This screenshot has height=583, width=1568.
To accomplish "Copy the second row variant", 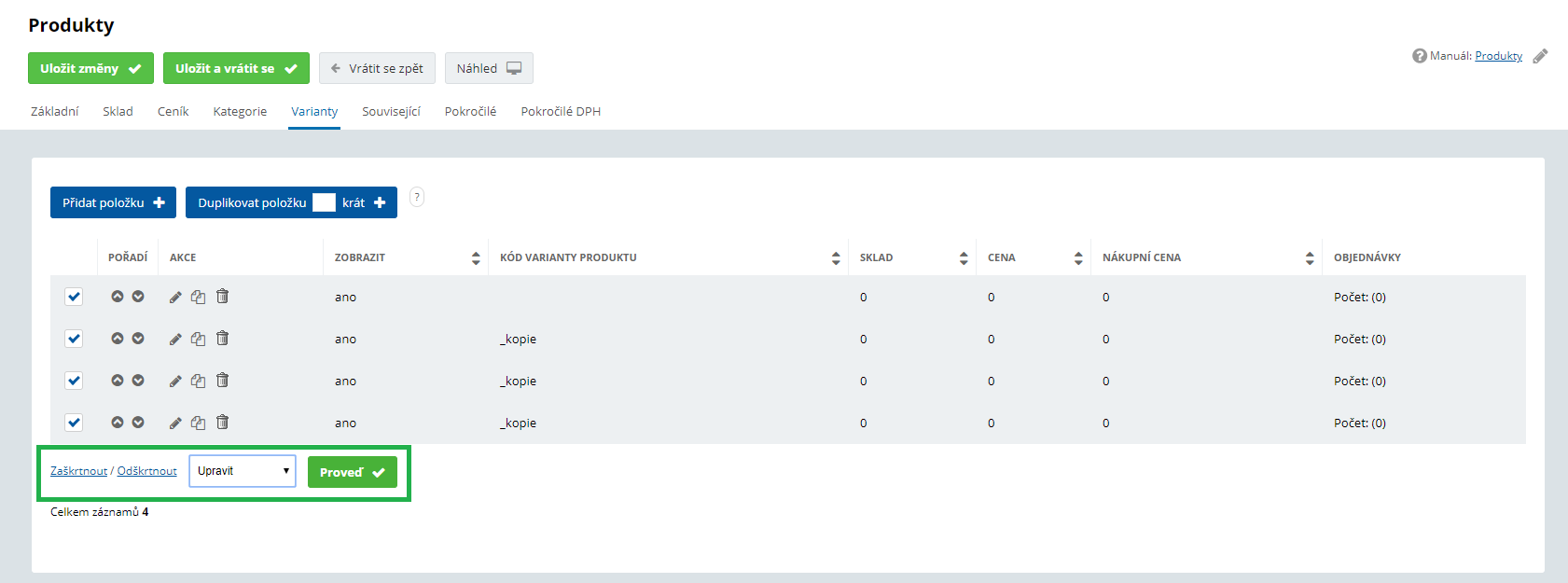I will click(198, 339).
